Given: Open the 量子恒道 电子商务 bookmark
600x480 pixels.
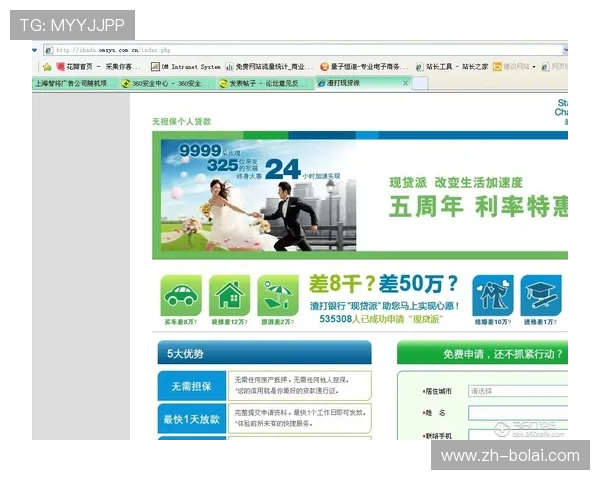Looking at the screenshot, I should [x=364, y=67].
